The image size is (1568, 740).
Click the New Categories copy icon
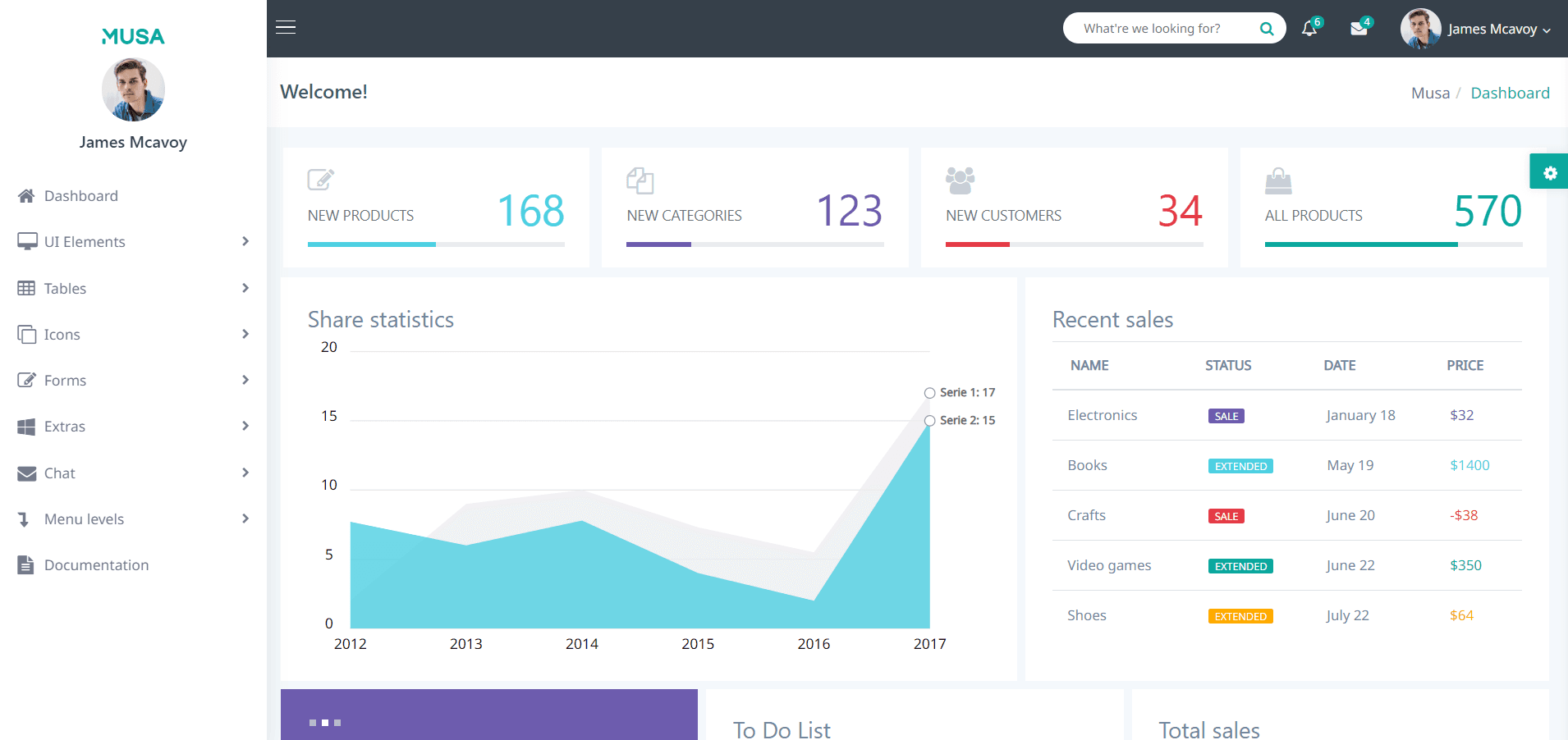640,180
